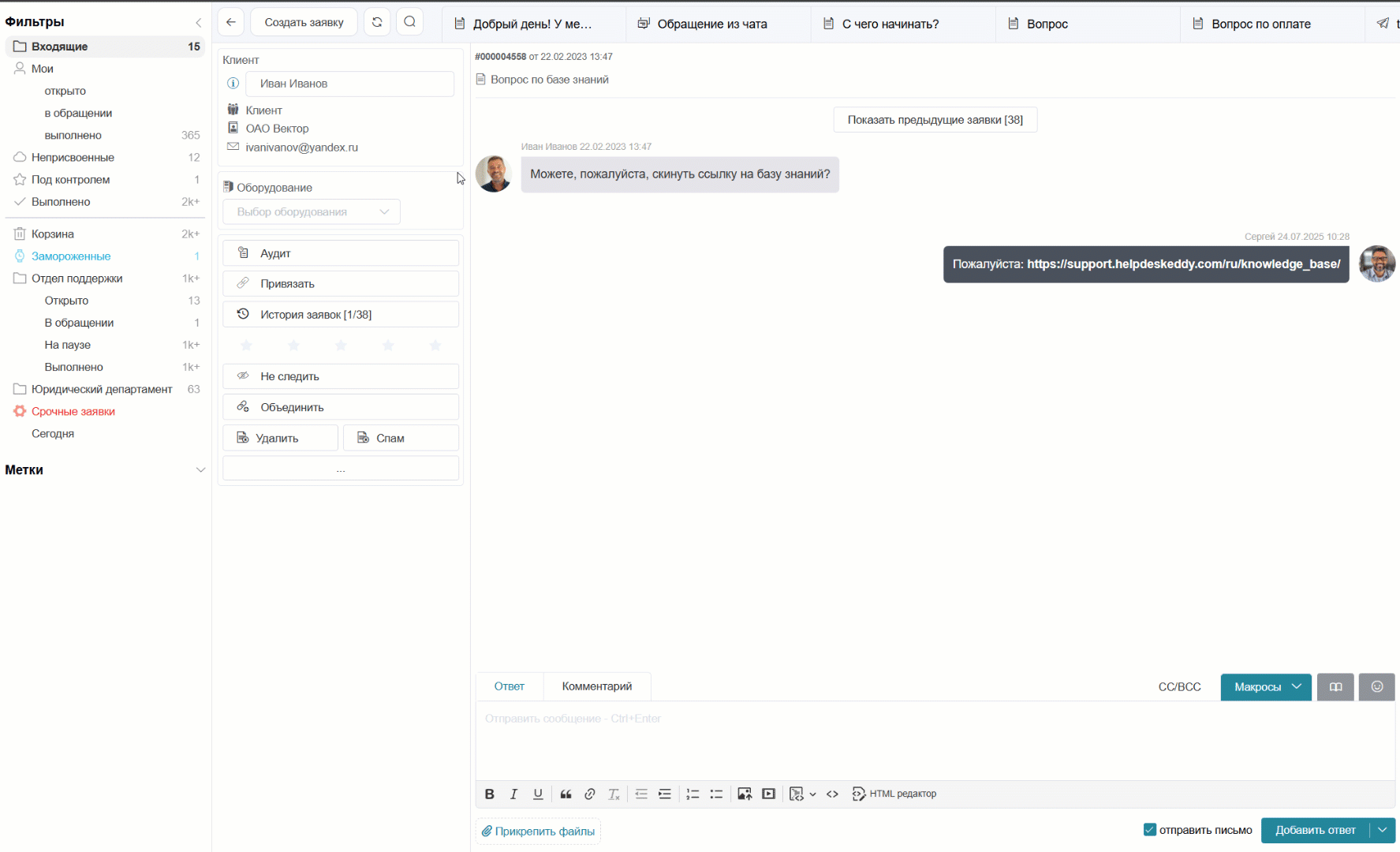
Task: Toggle the 'отправить письмо' checkbox
Action: (1150, 830)
